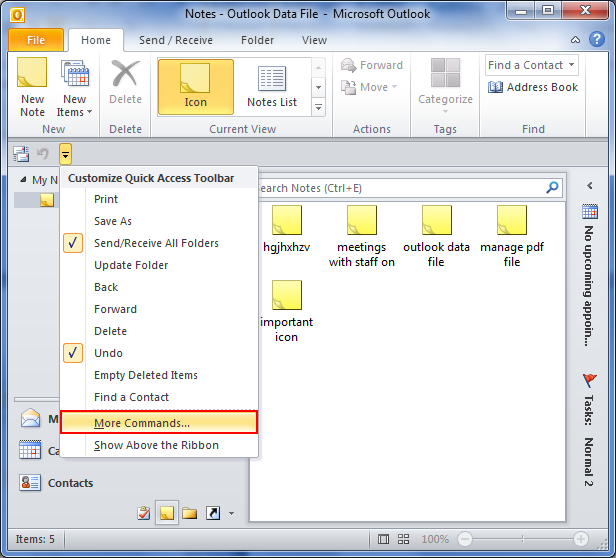The width and height of the screenshot is (616, 558).
Task: Click Customize Quick Access Toolbar arrow
Action: (65, 154)
